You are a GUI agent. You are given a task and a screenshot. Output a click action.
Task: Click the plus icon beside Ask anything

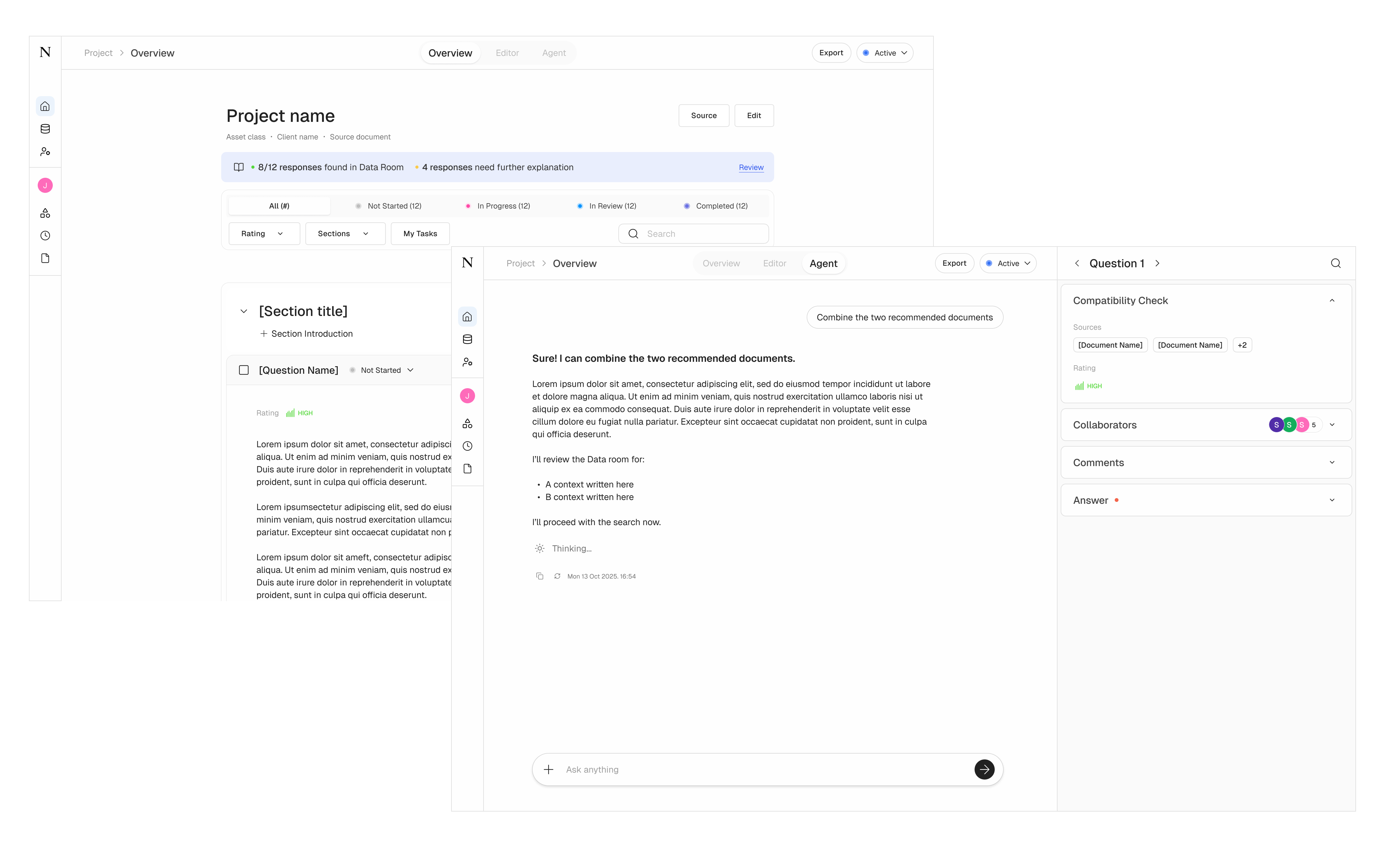(x=548, y=769)
